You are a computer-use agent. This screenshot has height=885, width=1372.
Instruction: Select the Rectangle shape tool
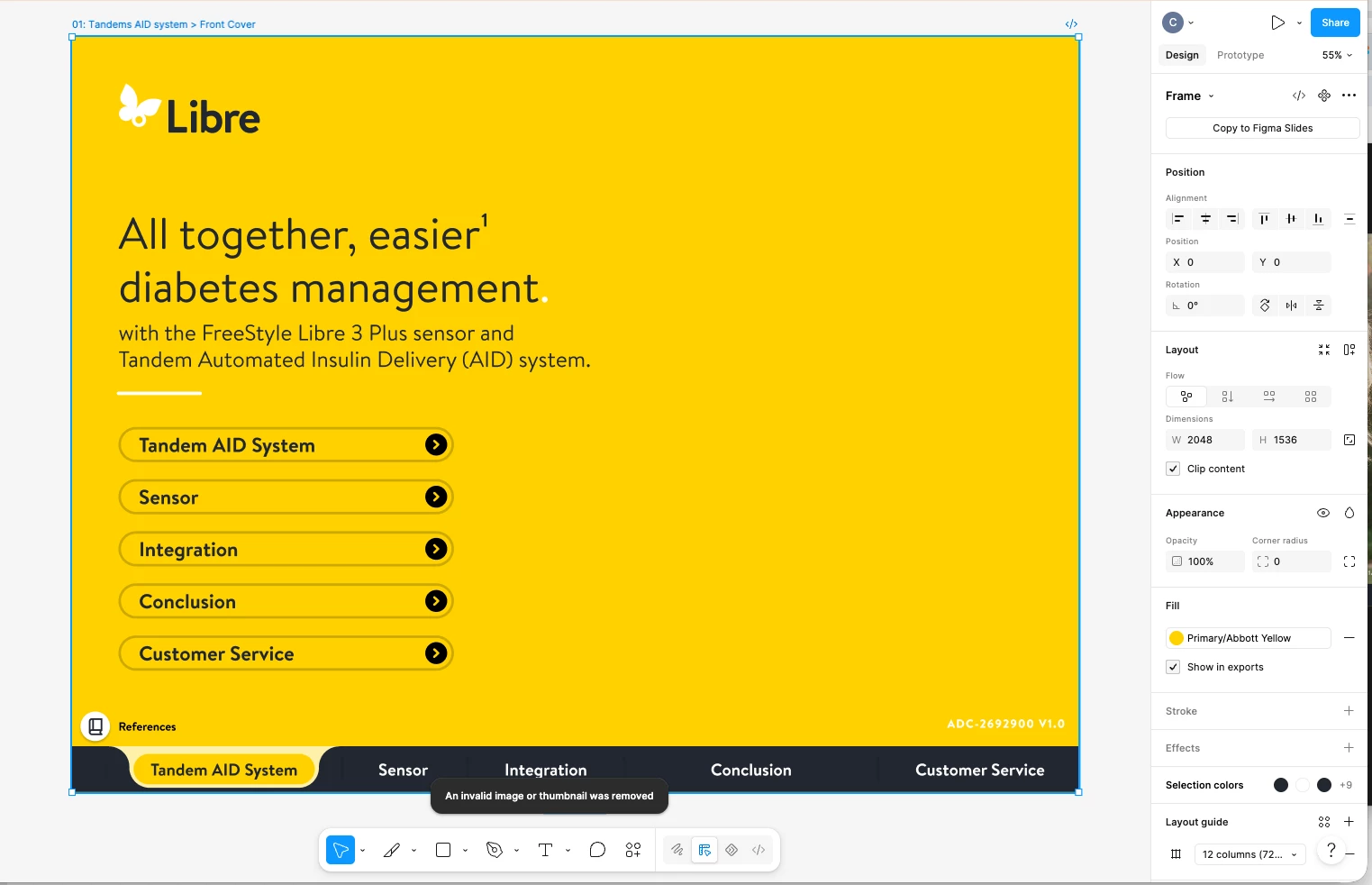(443, 850)
